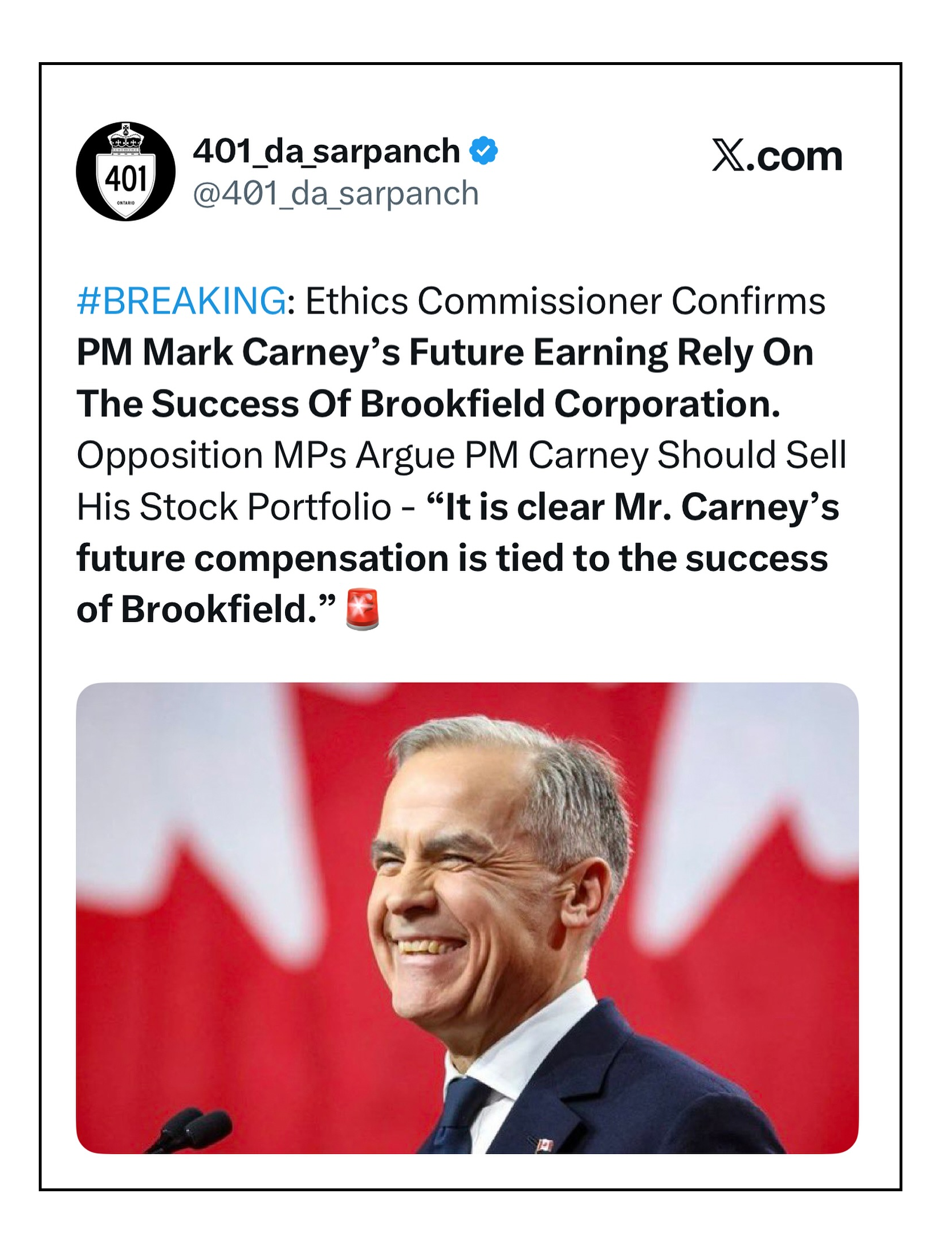Open the #BREAKING hashtag
The width and height of the screenshot is (952, 1242).
coord(181,301)
